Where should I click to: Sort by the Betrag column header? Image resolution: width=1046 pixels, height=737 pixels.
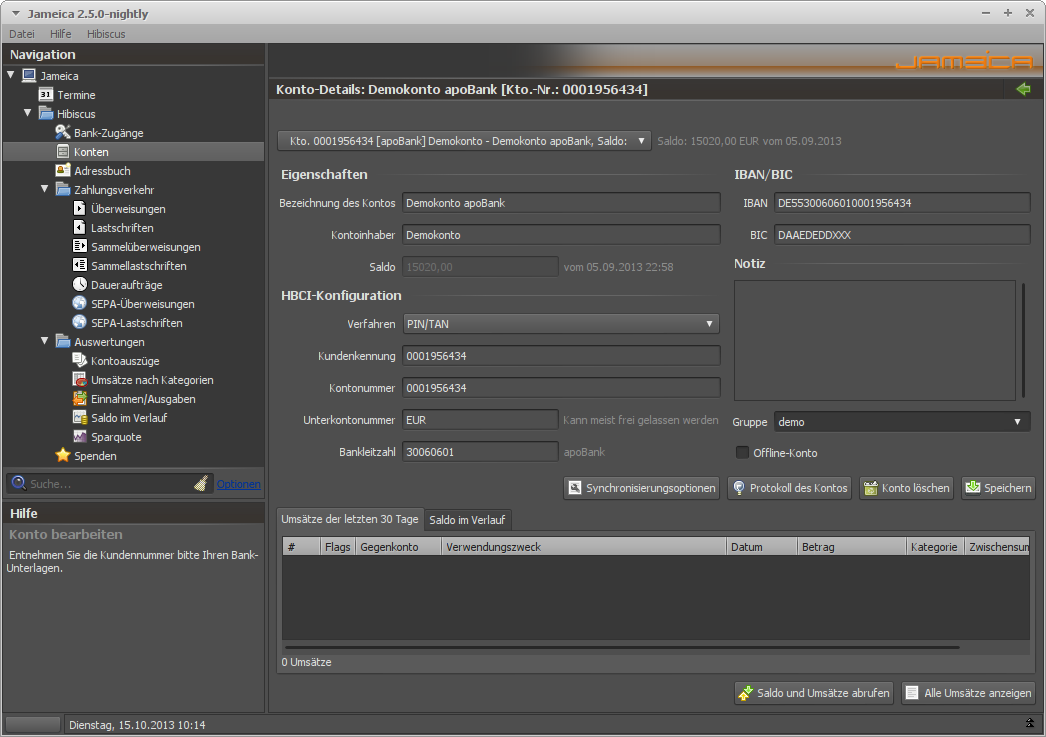851,547
